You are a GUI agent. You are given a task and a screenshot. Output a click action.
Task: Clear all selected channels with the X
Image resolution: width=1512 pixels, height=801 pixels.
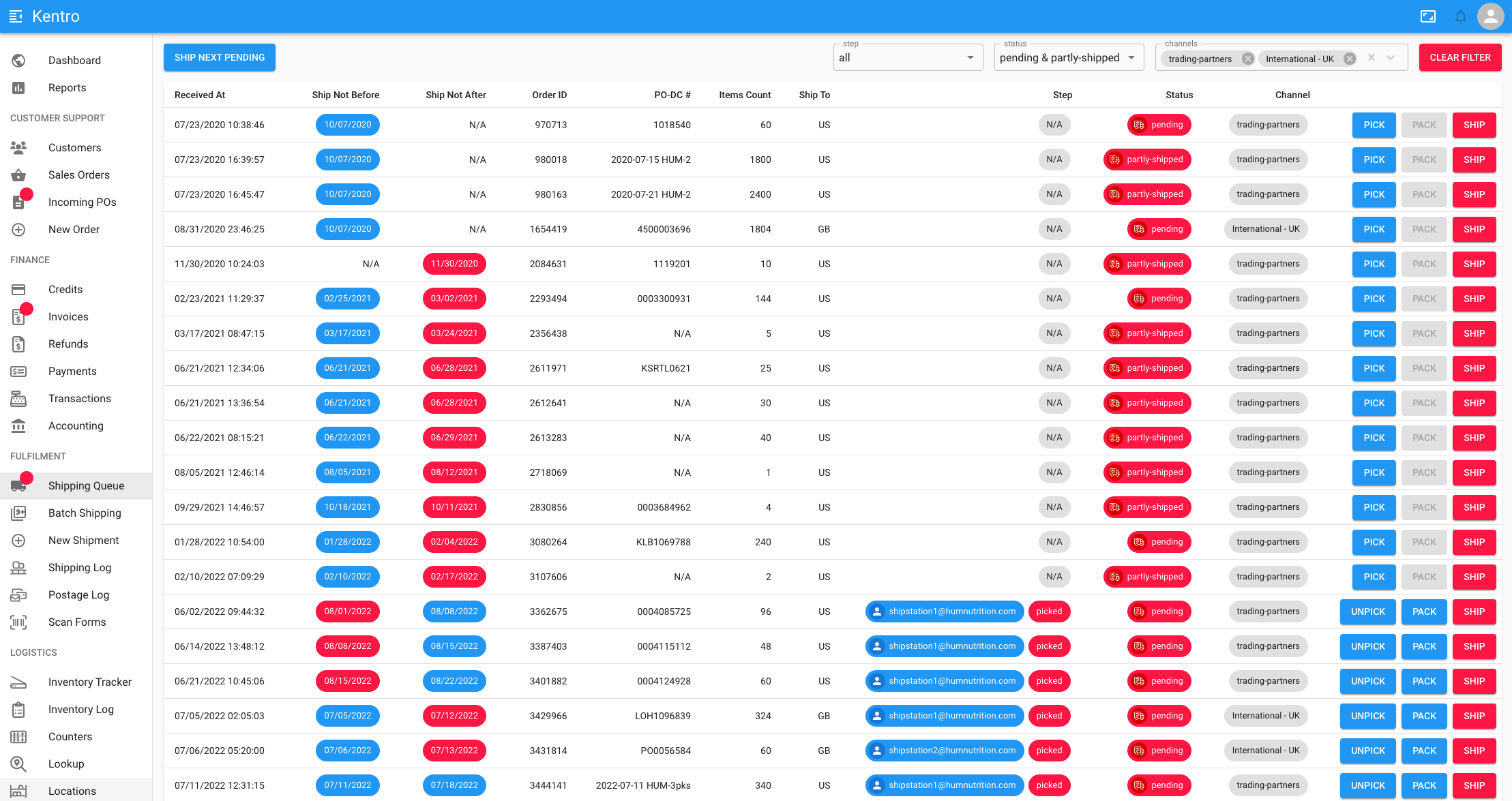click(1371, 58)
